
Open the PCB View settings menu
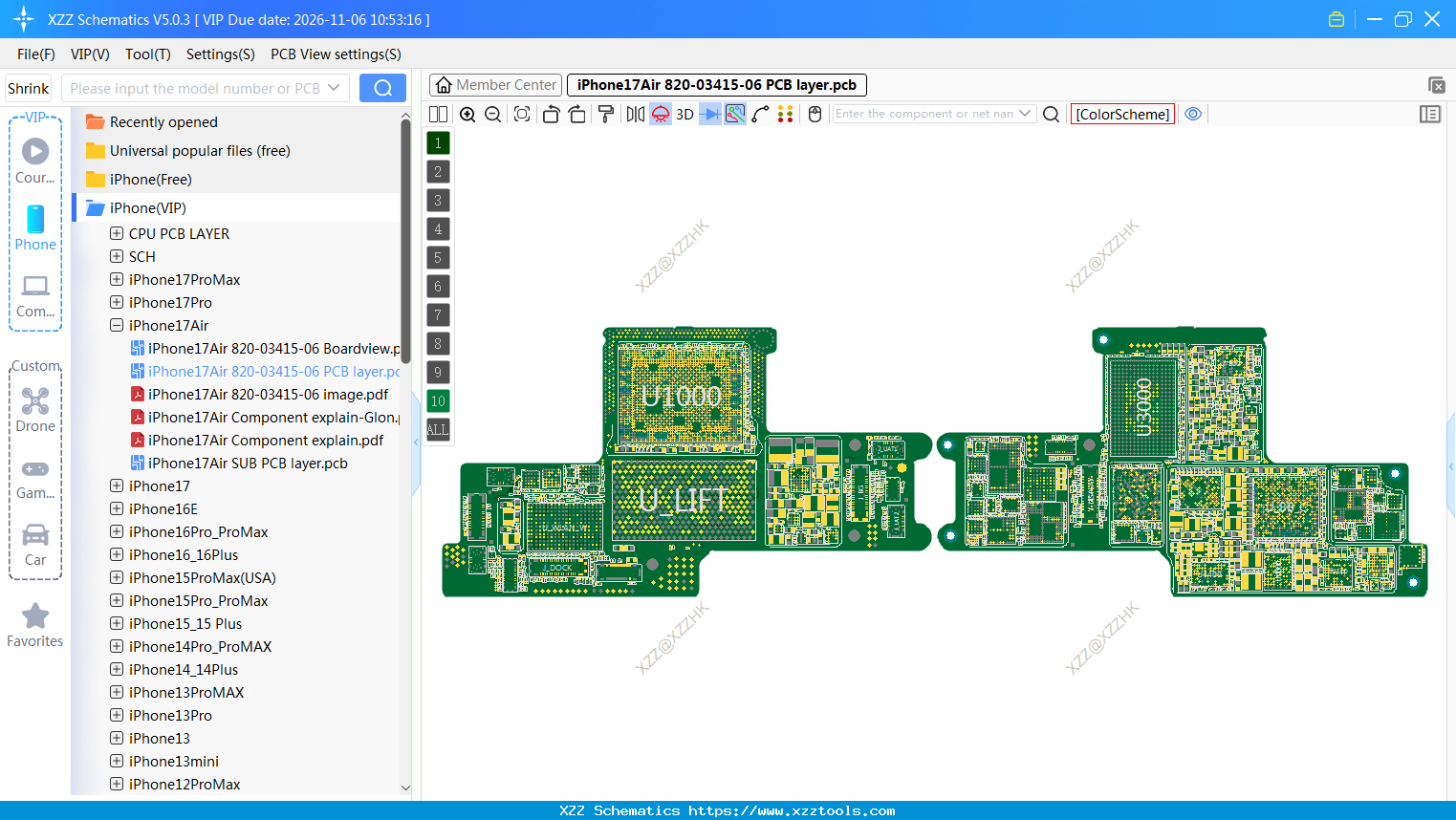point(336,54)
